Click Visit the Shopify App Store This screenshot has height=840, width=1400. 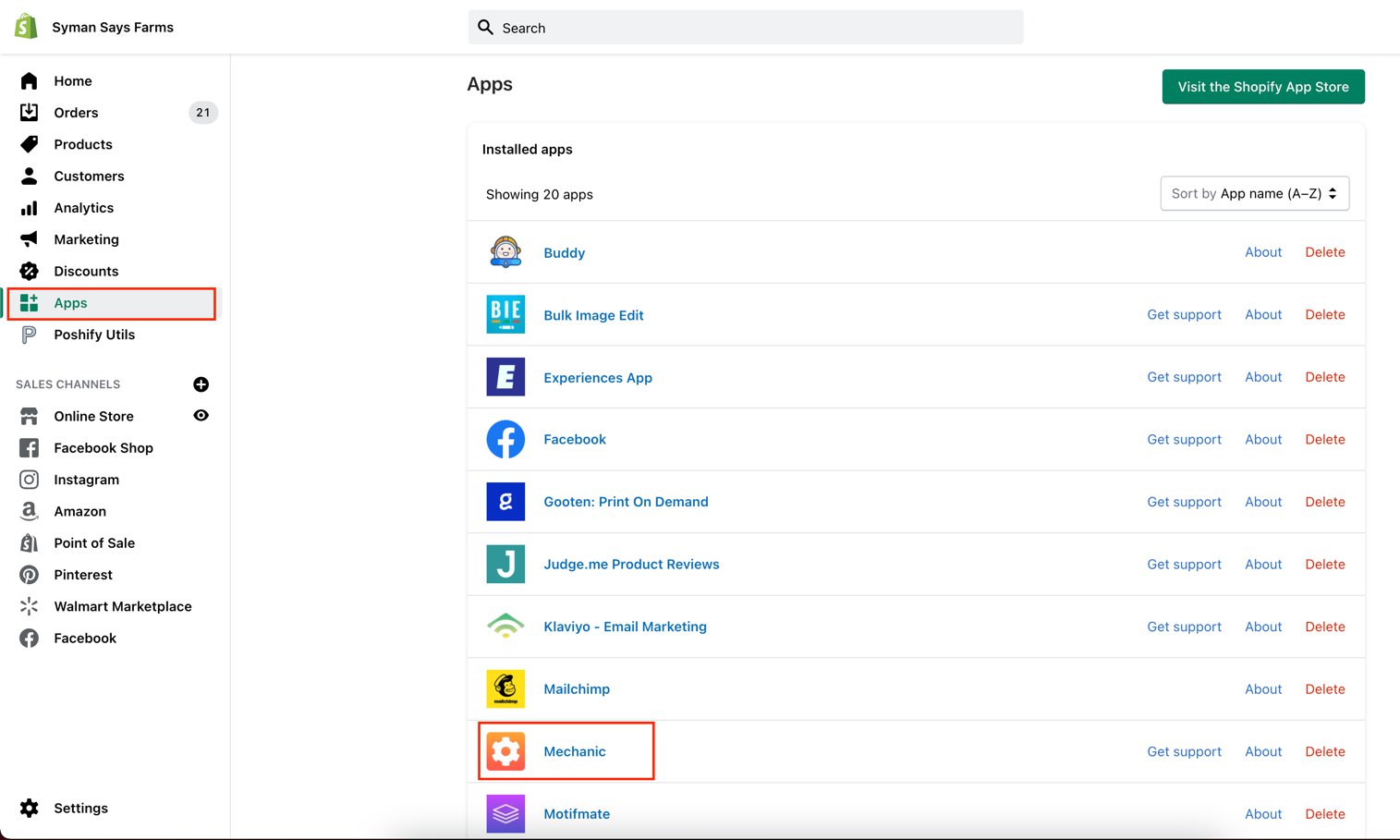(1262, 87)
